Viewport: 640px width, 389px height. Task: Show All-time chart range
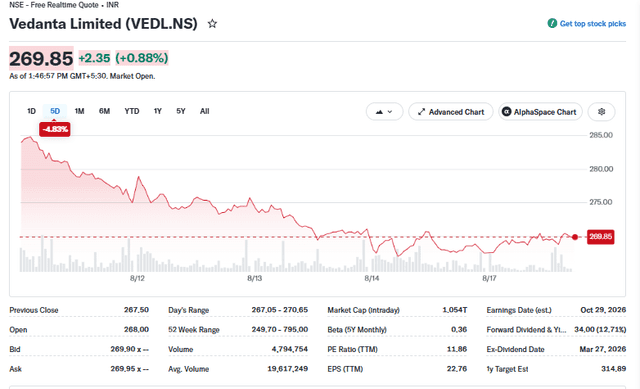coord(204,111)
